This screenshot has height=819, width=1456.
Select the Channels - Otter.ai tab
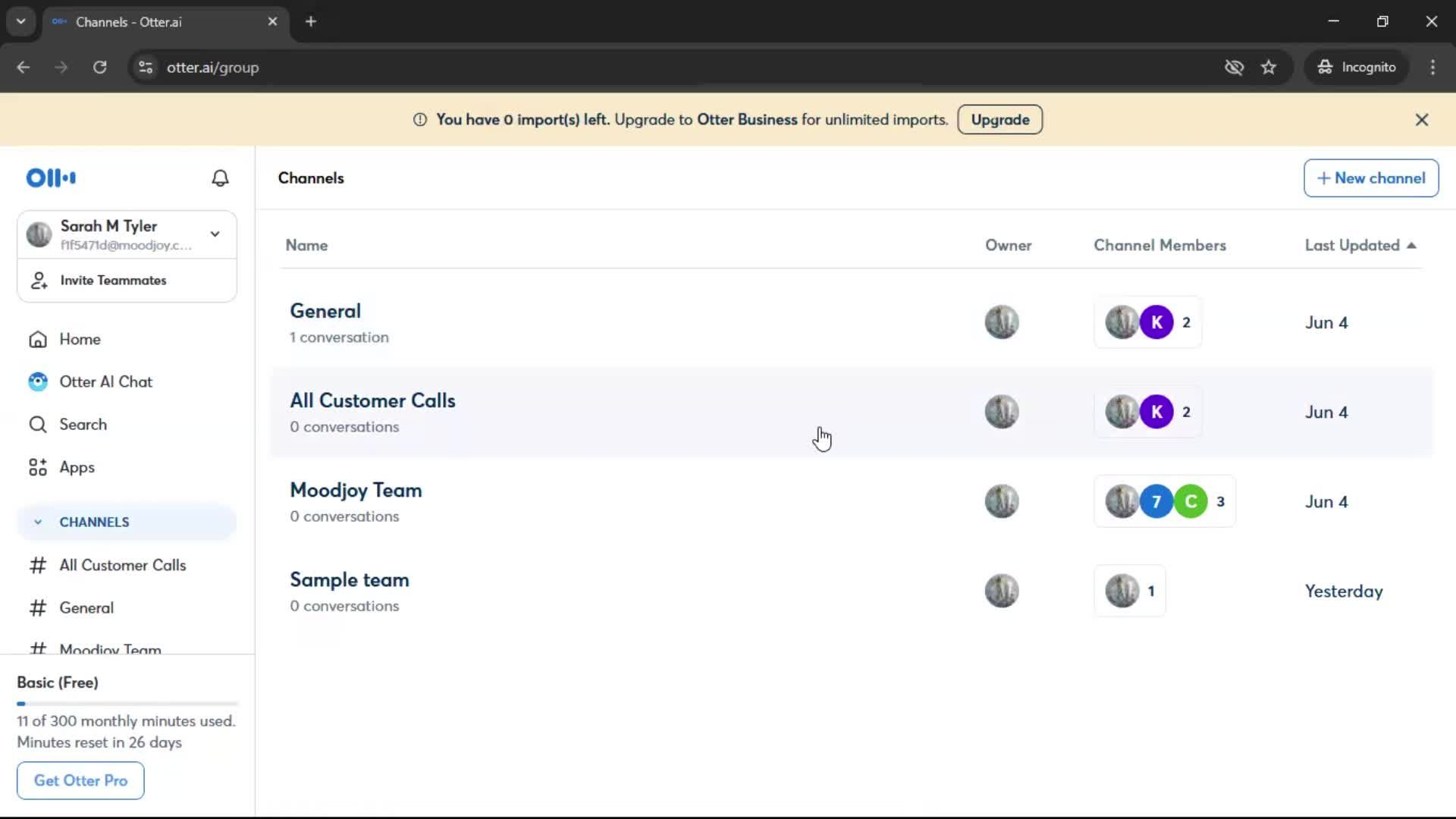[165, 22]
